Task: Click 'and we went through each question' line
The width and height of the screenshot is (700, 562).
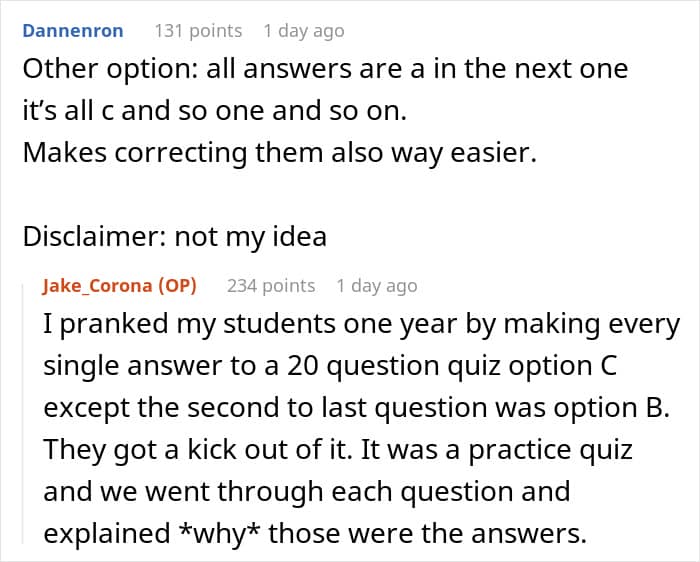Action: (x=307, y=491)
